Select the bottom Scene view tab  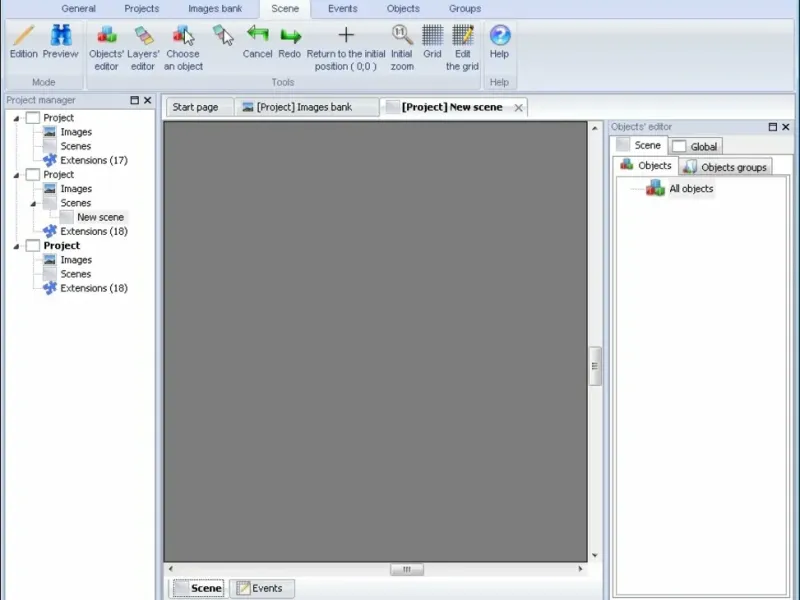tap(197, 588)
